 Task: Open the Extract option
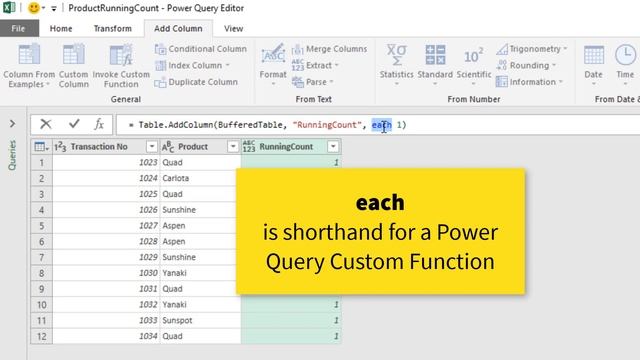(x=316, y=65)
